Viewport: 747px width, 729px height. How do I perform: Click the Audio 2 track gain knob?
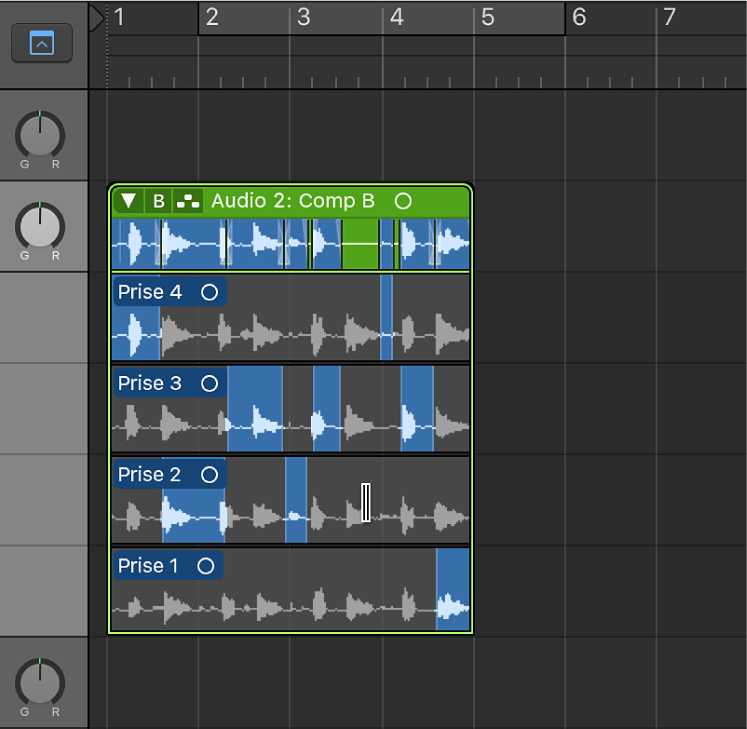click(40, 226)
